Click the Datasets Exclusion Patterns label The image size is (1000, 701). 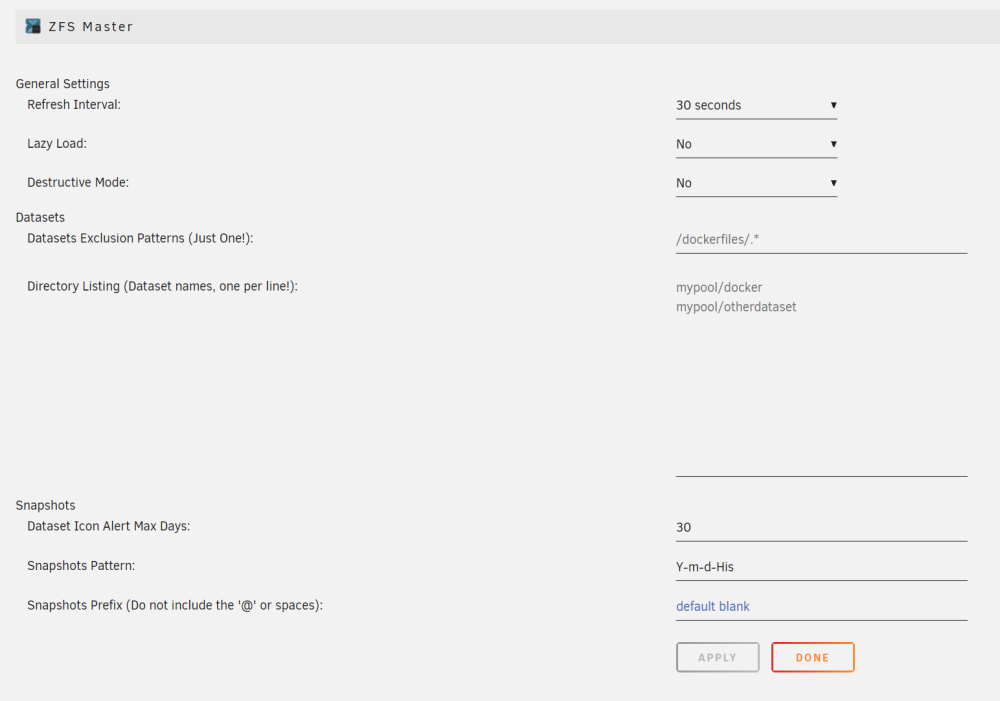point(140,239)
